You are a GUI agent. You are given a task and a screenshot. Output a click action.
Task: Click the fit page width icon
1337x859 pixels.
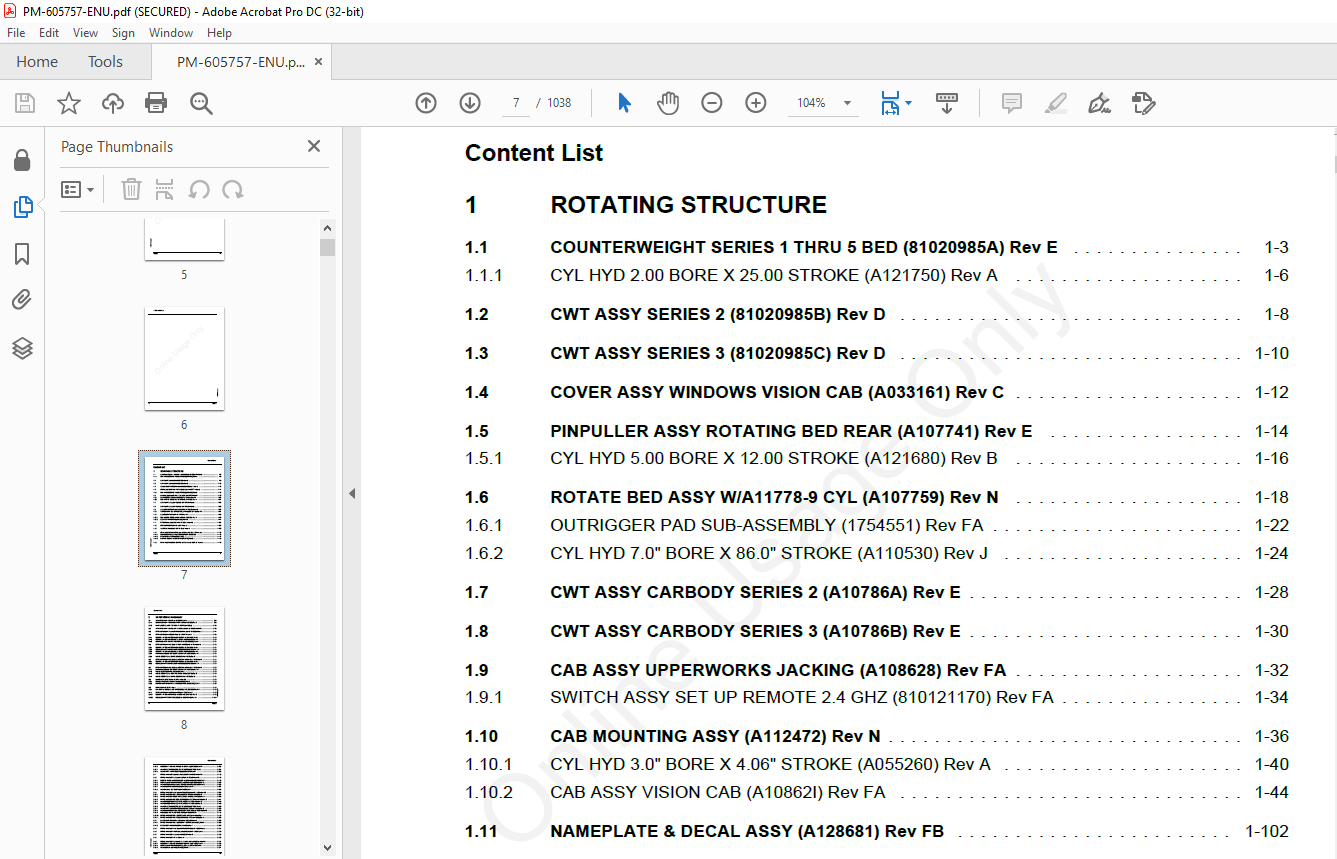coord(889,103)
